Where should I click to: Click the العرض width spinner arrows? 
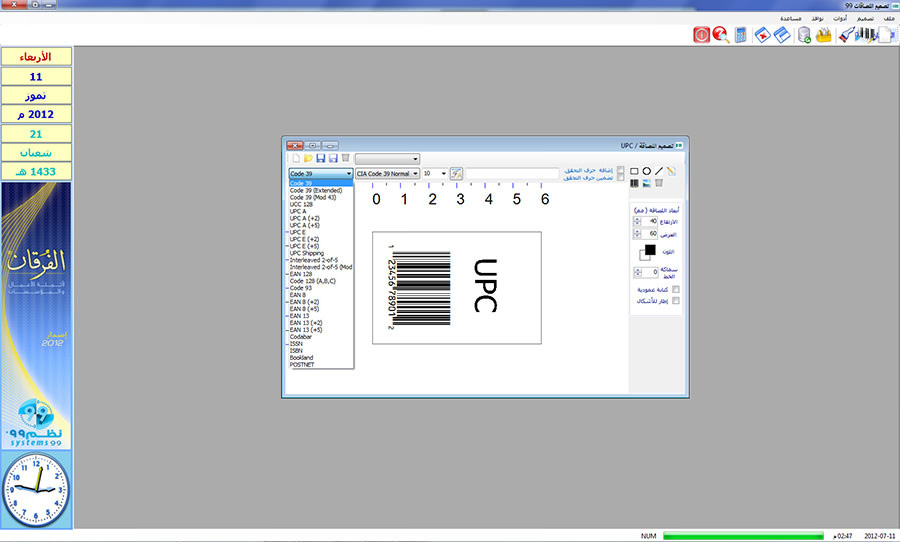tap(637, 234)
